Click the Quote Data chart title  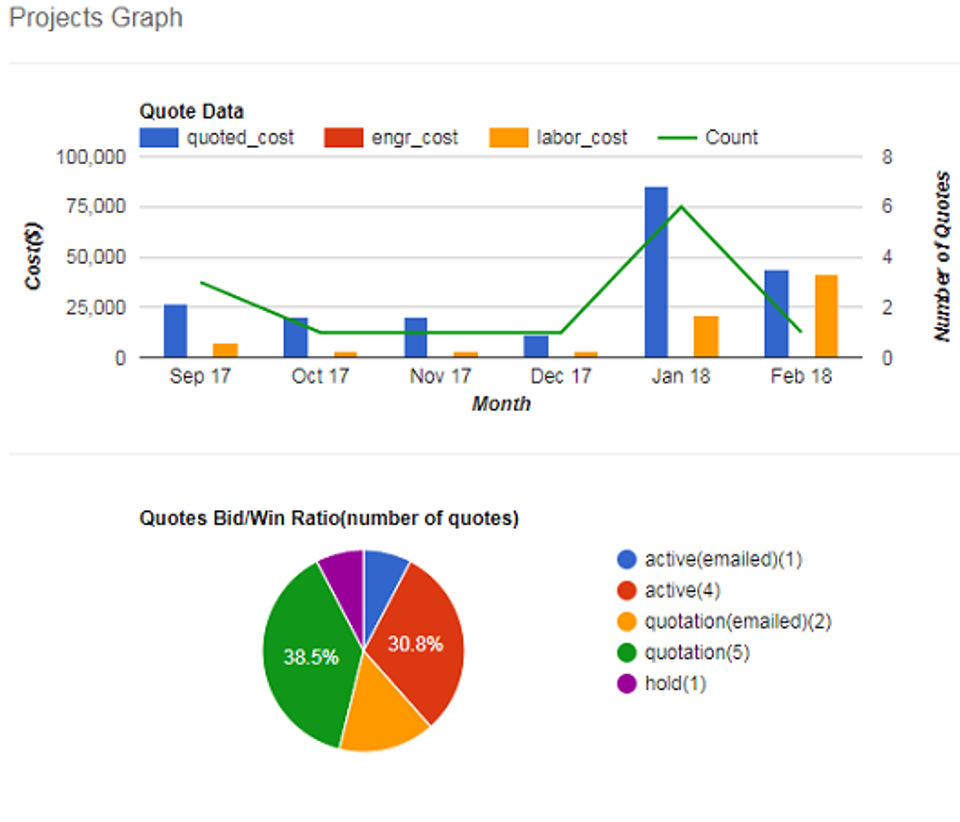pyautogui.click(x=192, y=111)
